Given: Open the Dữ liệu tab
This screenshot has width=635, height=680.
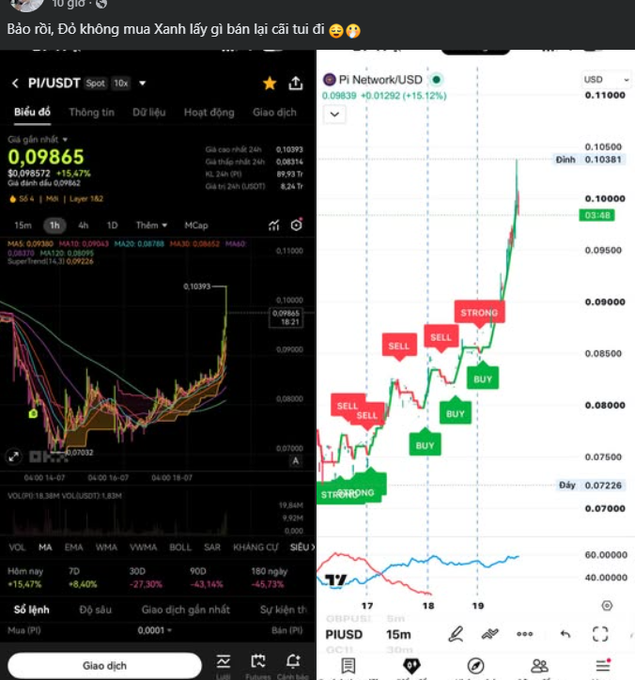Looking at the screenshot, I should click(149, 112).
